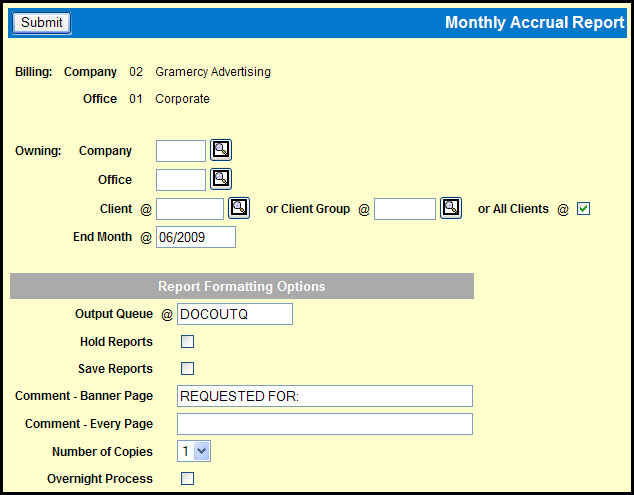Open the Owning Office lookup icon

click(x=221, y=180)
